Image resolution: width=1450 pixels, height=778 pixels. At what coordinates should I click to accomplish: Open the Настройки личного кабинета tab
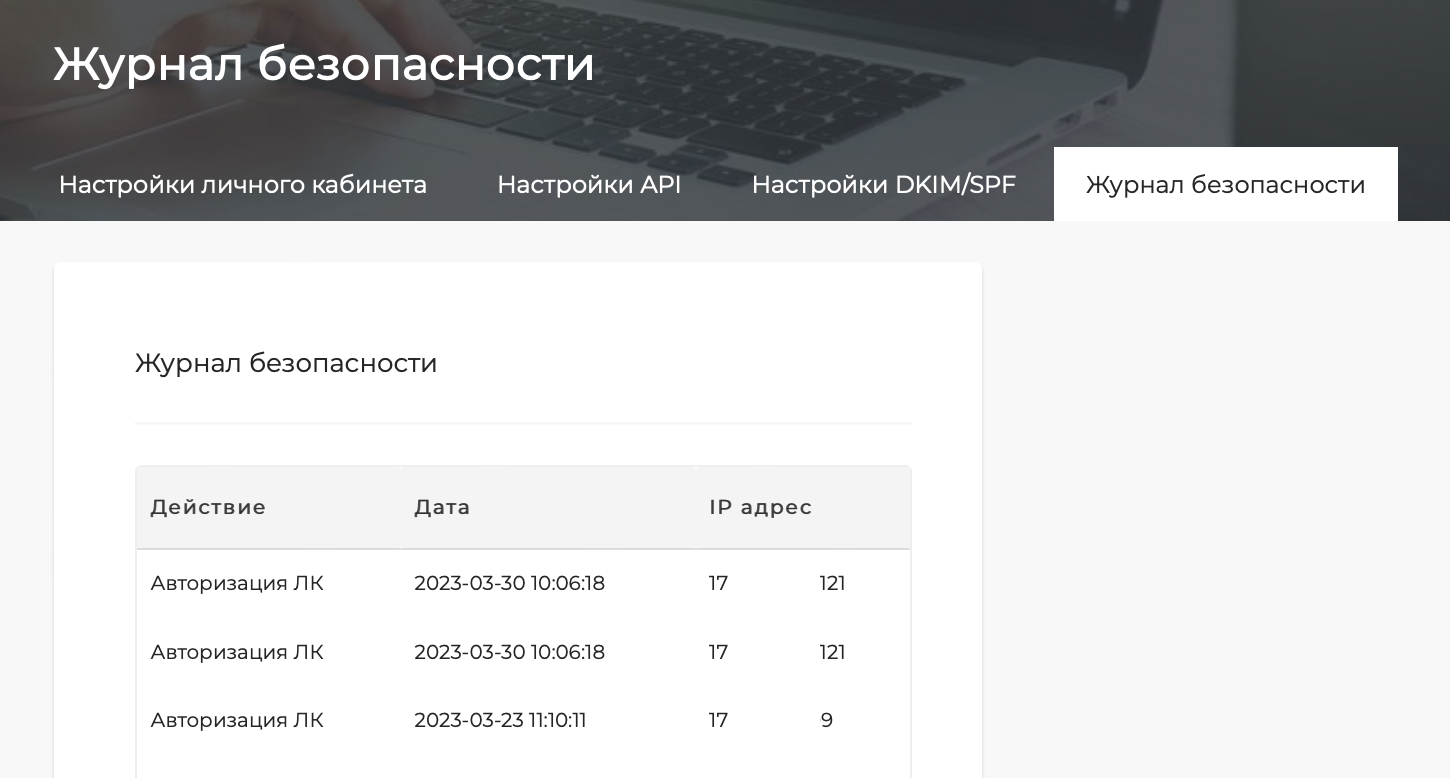point(242,185)
